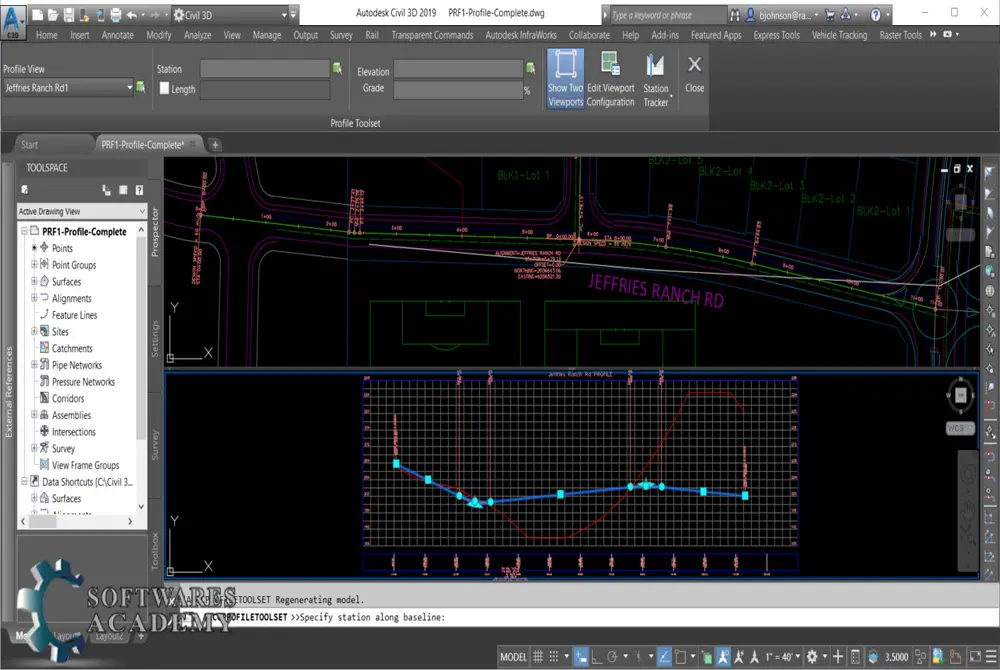This screenshot has width=1000, height=670.
Task: Add a new drawing tab with plus
Action: [x=215, y=145]
